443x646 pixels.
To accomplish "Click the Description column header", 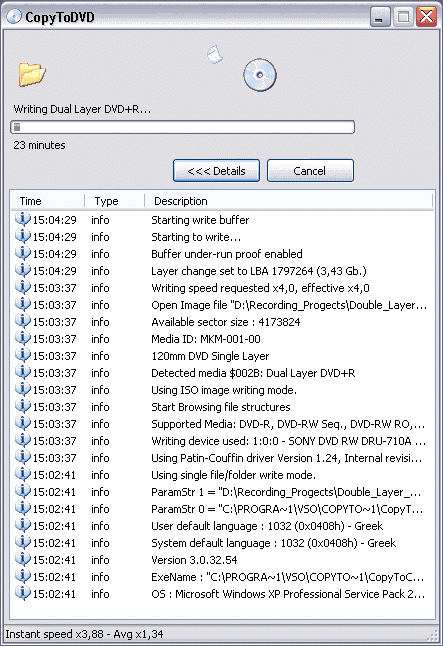I will pos(288,201).
